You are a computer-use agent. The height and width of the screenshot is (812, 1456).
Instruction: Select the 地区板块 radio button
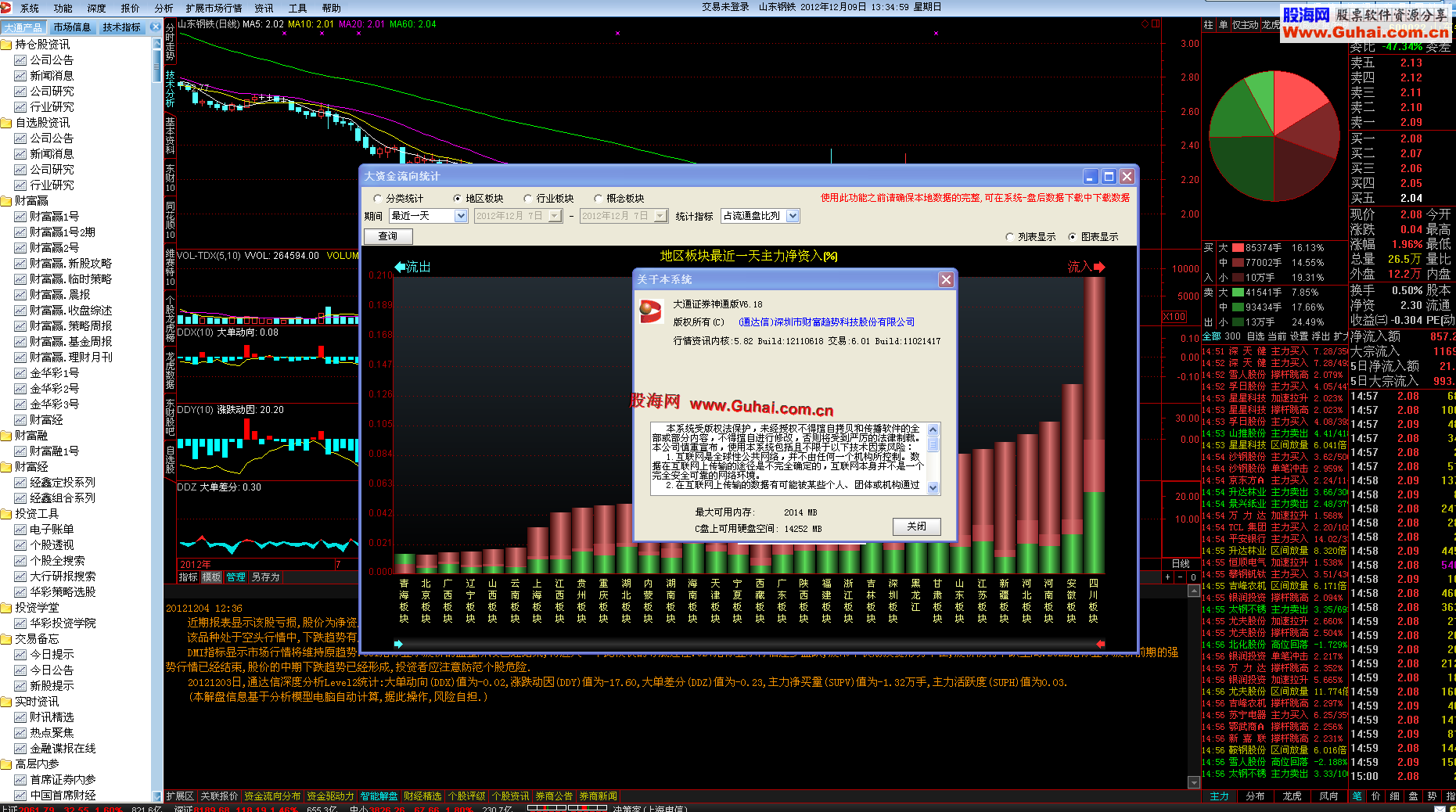(x=458, y=199)
